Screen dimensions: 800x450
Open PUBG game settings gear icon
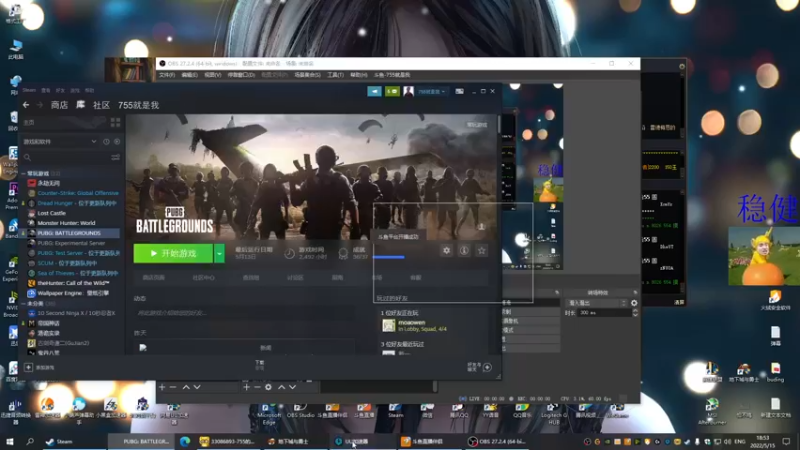click(446, 251)
